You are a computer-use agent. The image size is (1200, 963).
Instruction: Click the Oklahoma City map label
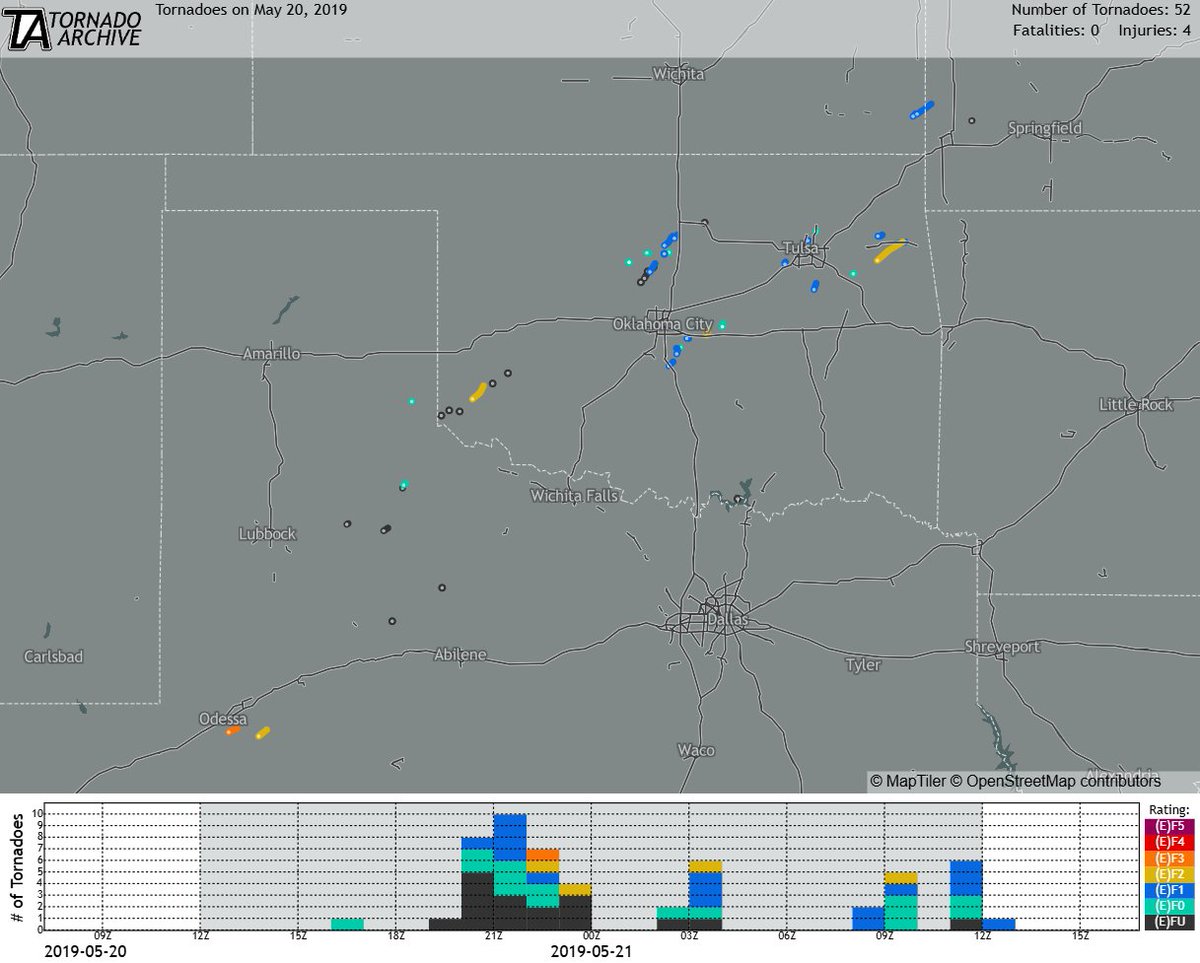(x=663, y=325)
